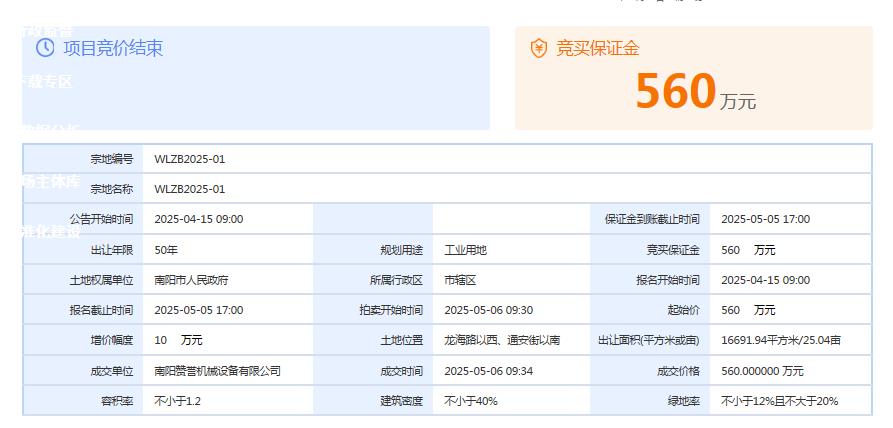
Task: Click 报名截止时间 value 2025-05-05 17:00
Action: pyautogui.click(x=199, y=310)
